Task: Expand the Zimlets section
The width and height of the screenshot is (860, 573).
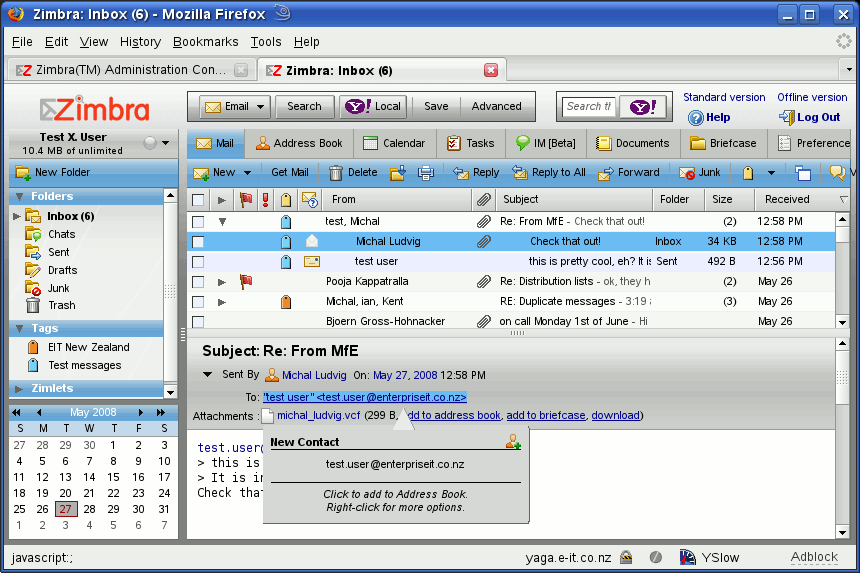Action: pyautogui.click(x=20, y=388)
